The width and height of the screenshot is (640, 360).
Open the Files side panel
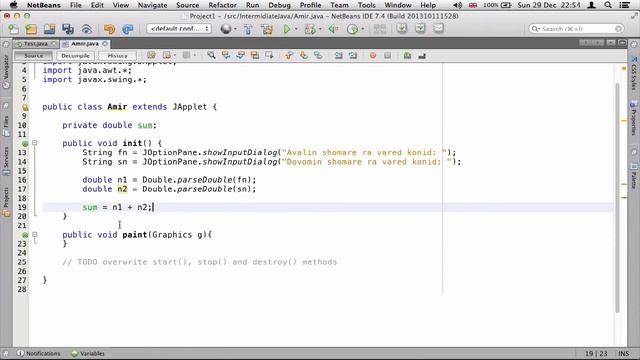pyautogui.click(x=6, y=126)
